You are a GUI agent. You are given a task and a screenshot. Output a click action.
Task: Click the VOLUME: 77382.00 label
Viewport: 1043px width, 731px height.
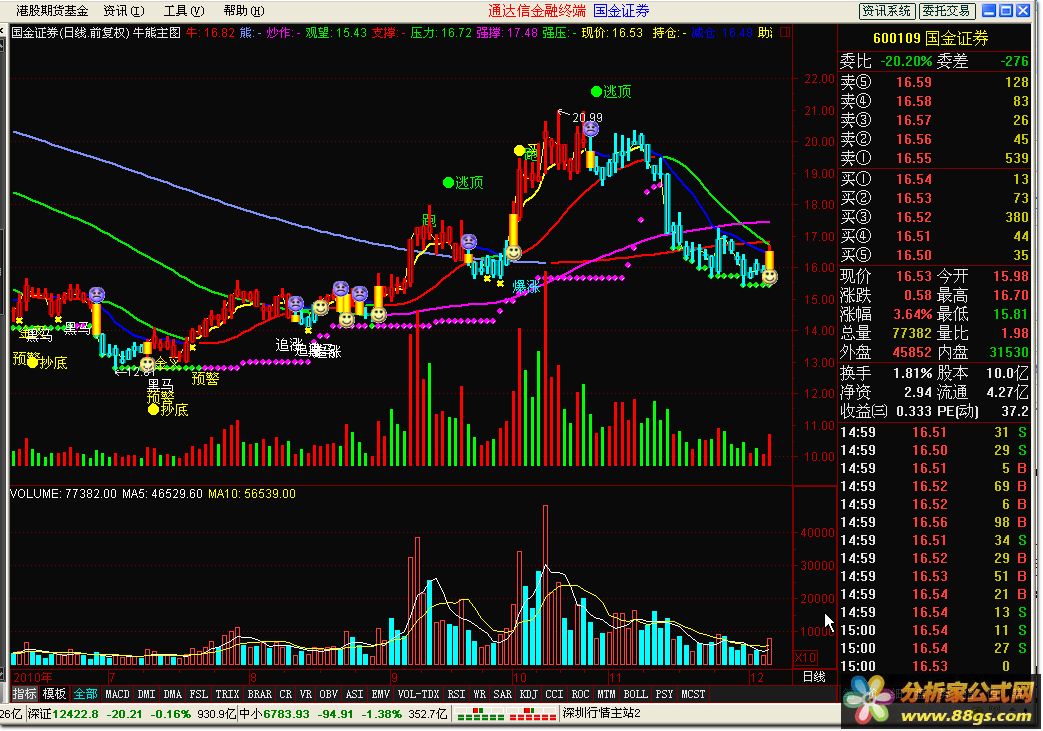pos(63,494)
